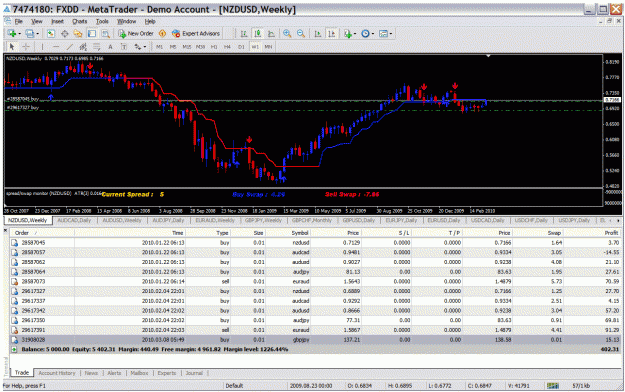The width and height of the screenshot is (625, 392).
Task: Select the trendline drawing tool
Action: (x=69, y=47)
